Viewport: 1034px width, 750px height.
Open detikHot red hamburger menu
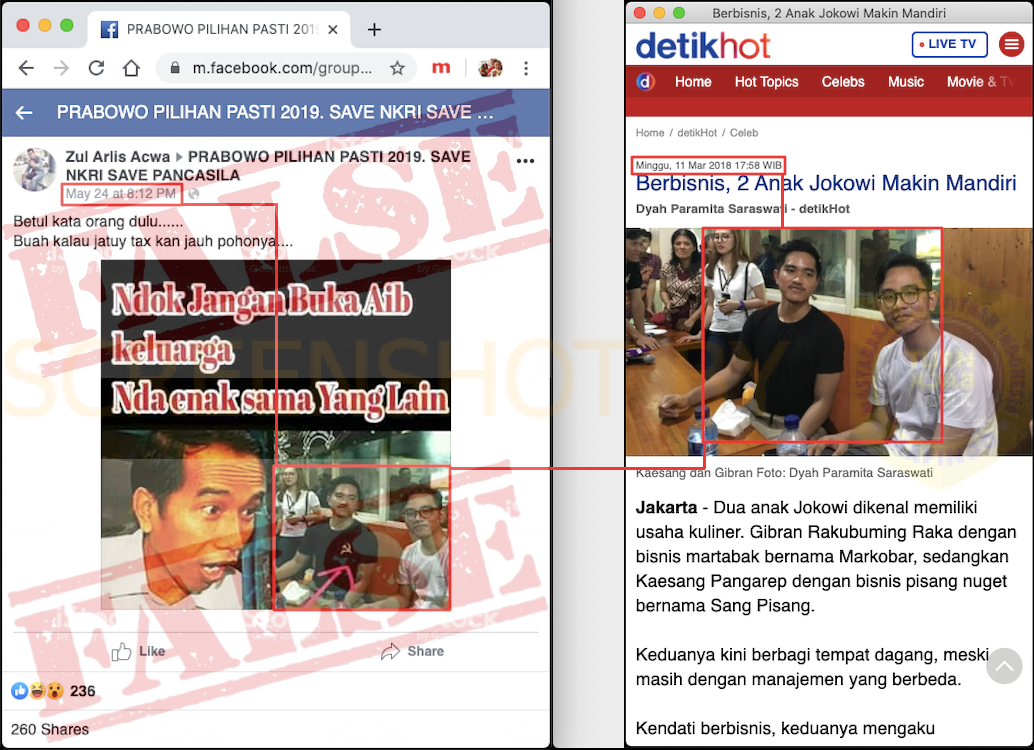tap(1011, 45)
